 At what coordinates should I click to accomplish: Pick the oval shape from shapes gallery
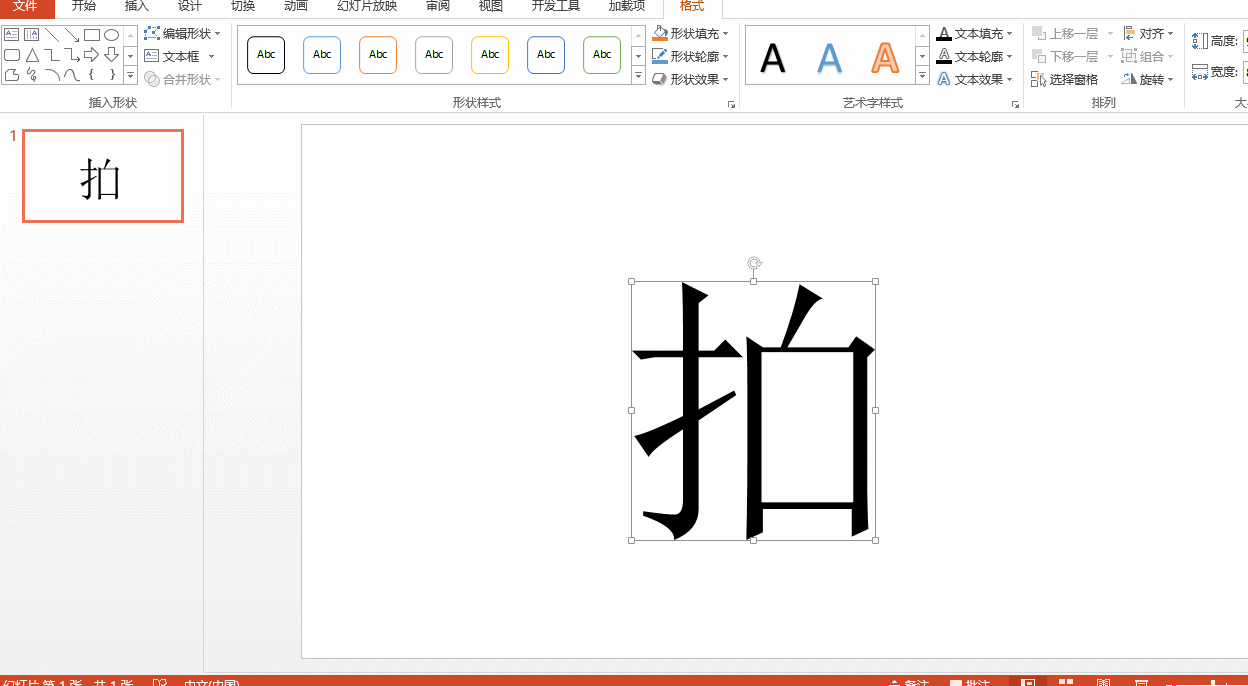coord(111,35)
